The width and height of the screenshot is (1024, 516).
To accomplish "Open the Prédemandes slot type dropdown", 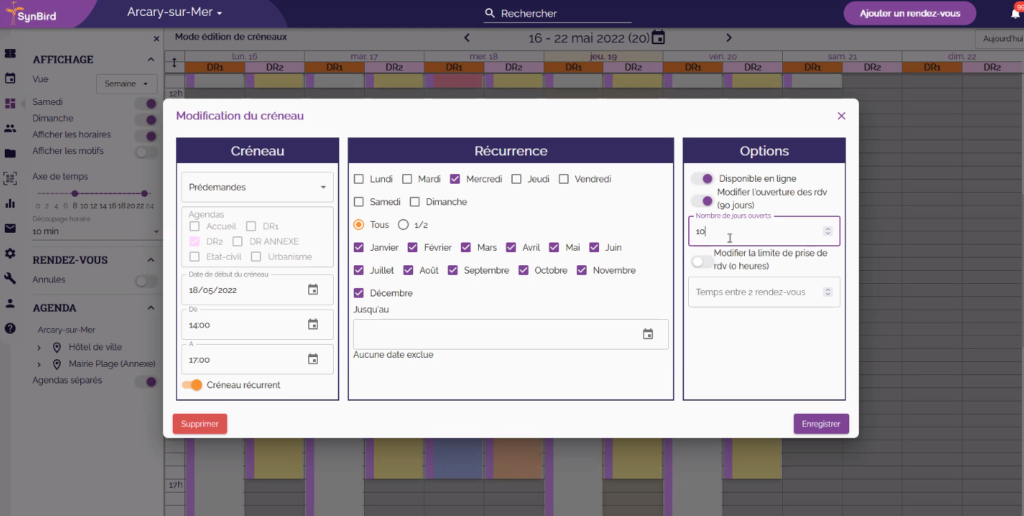I will [258, 187].
